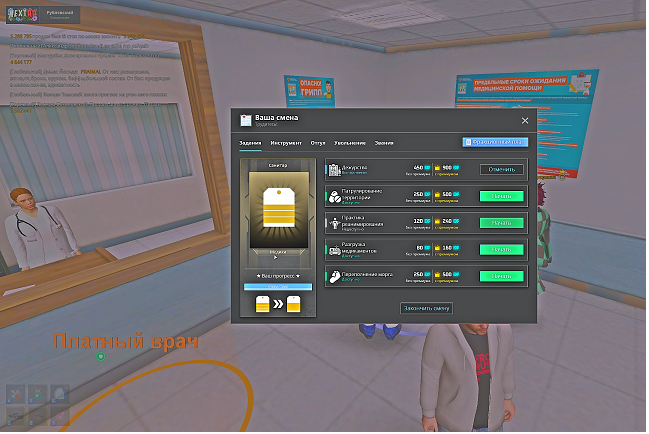Click the 80 reward in Разгрузка медикаментов row

pyautogui.click(x=421, y=249)
